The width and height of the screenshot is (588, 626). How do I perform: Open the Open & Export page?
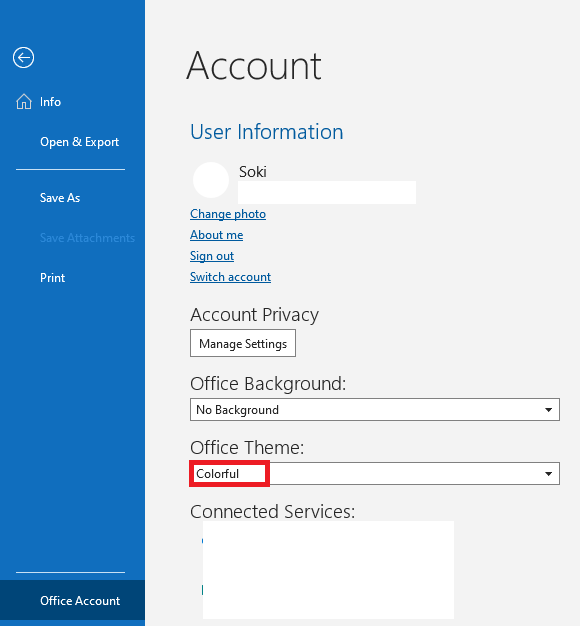[x=79, y=142]
